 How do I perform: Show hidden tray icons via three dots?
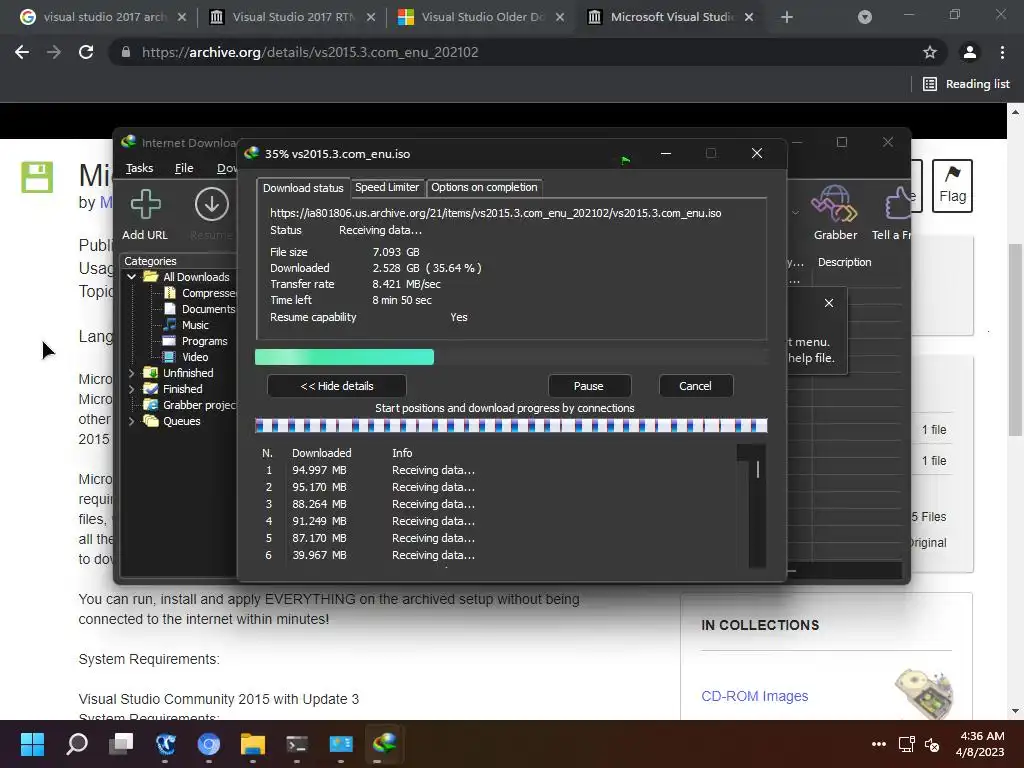point(879,744)
